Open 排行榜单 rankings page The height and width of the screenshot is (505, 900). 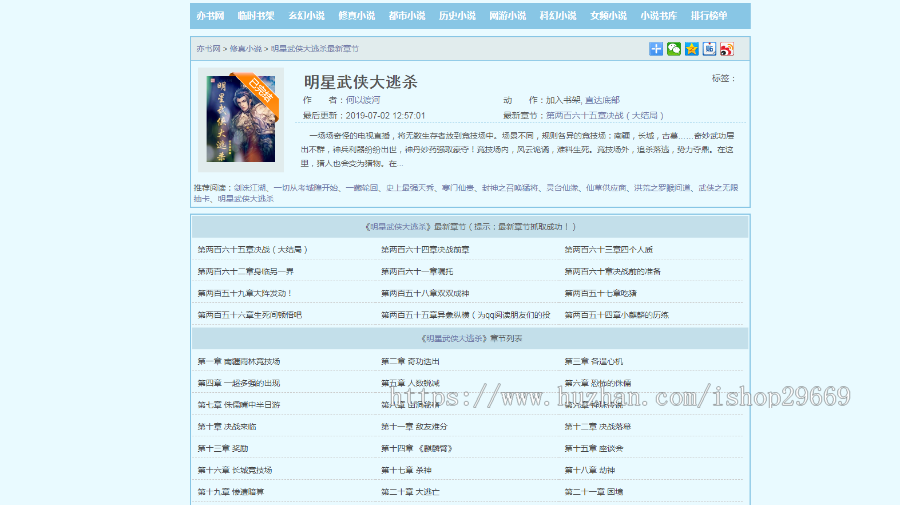[709, 16]
